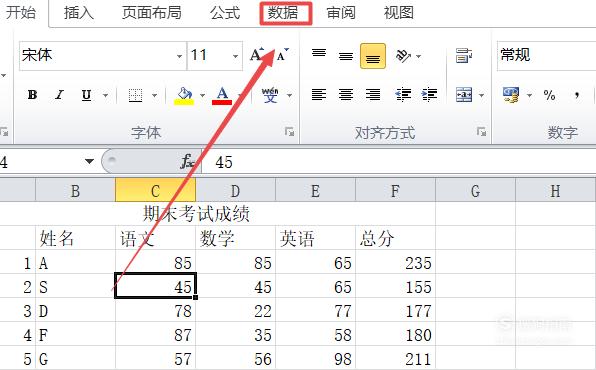Select cell with value 78
The height and width of the screenshot is (370, 596).
[155, 311]
